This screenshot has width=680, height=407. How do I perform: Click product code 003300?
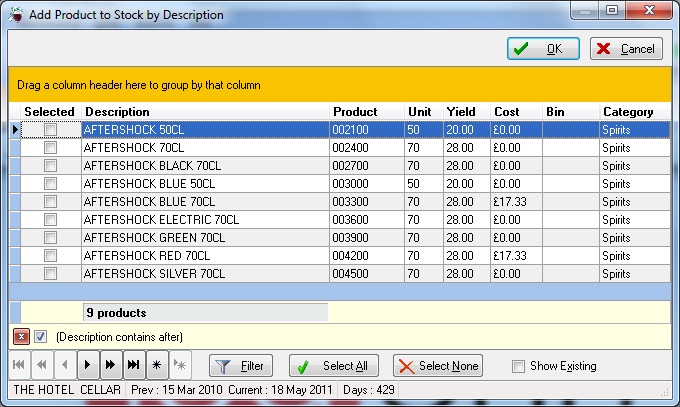tap(367, 201)
